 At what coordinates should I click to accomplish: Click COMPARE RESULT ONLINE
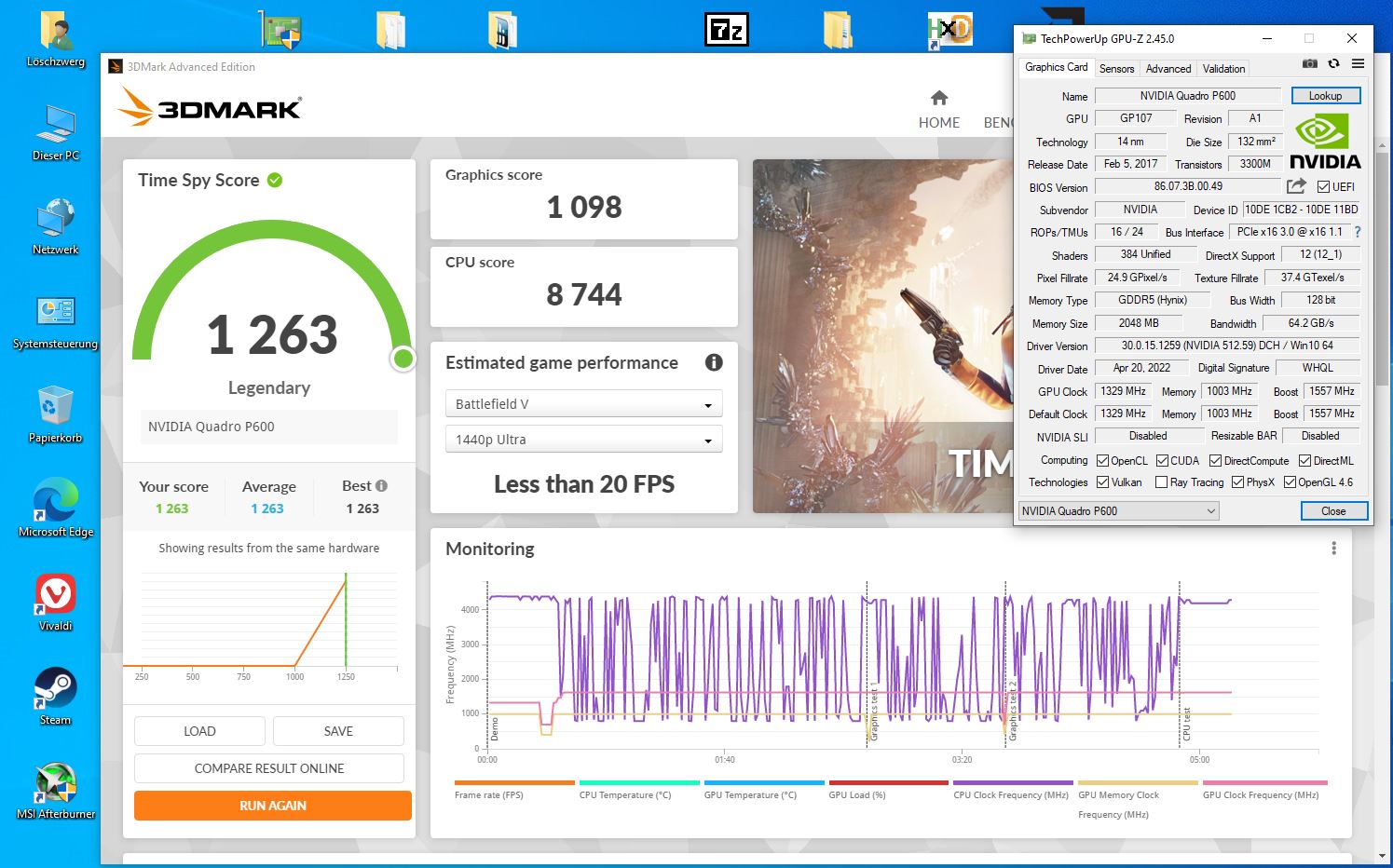(x=269, y=768)
